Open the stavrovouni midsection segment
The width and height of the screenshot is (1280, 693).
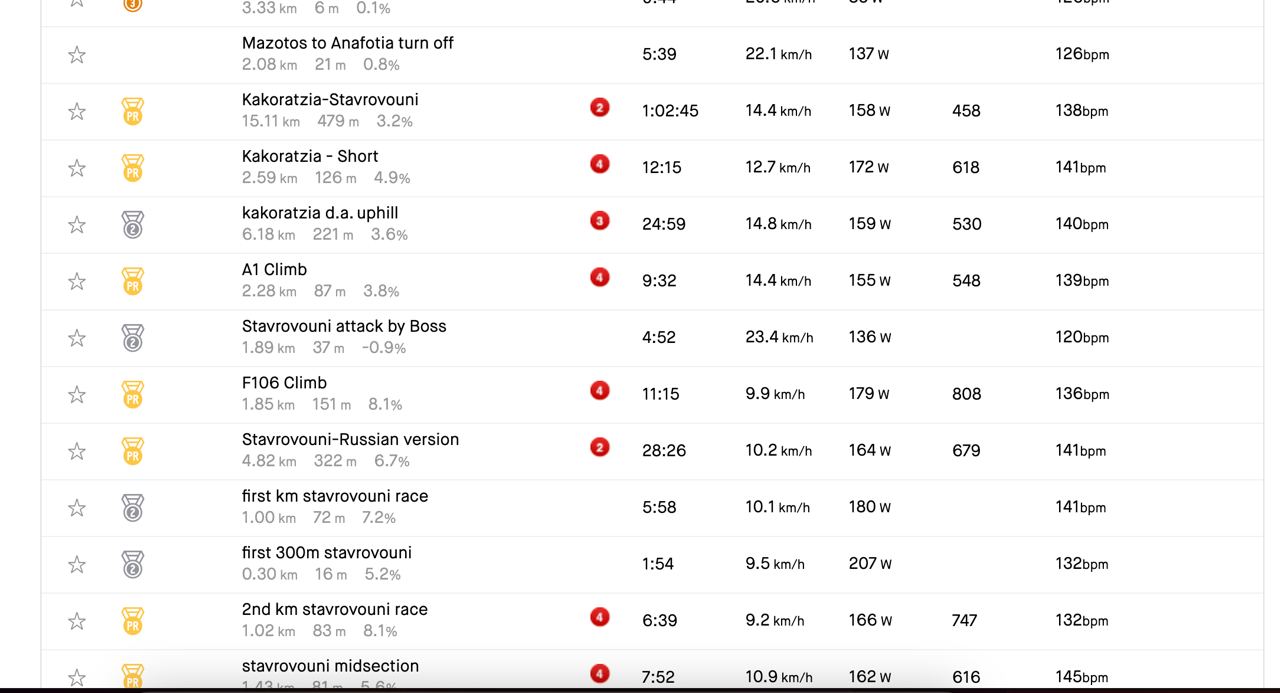(x=330, y=666)
